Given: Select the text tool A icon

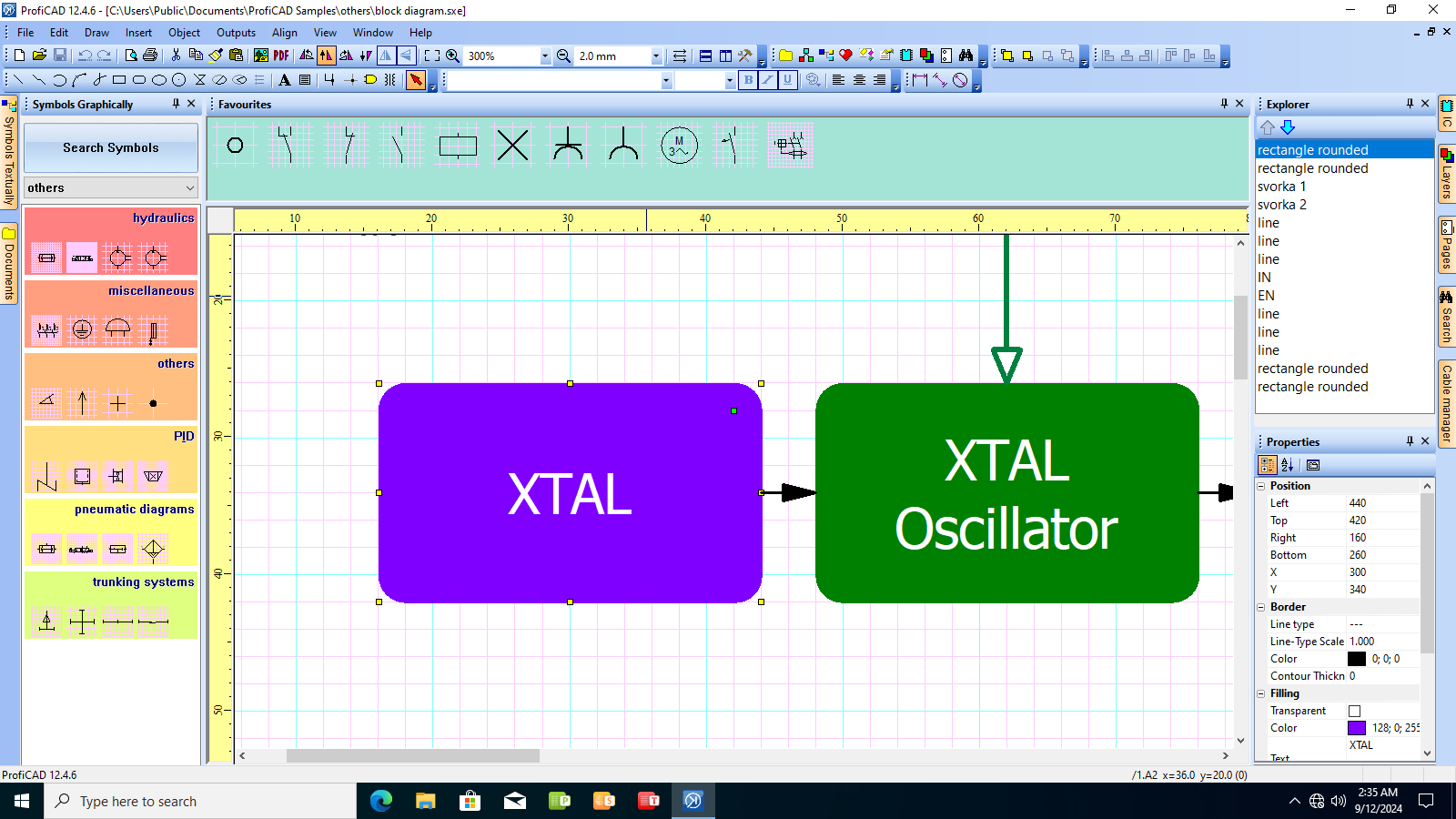Looking at the screenshot, I should point(285,80).
